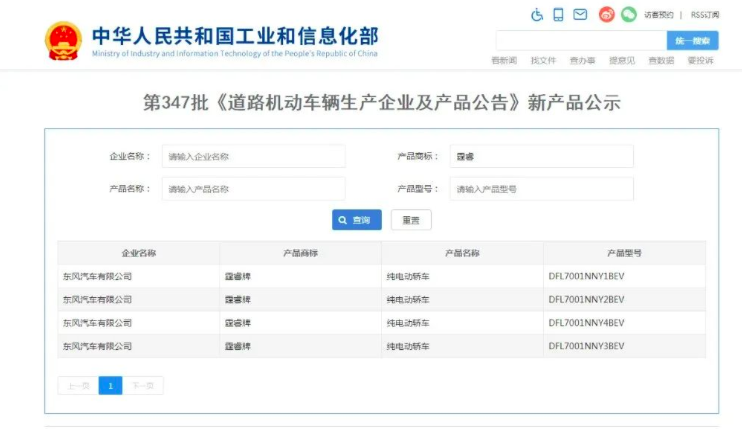Click the email envelope icon

click(x=580, y=14)
